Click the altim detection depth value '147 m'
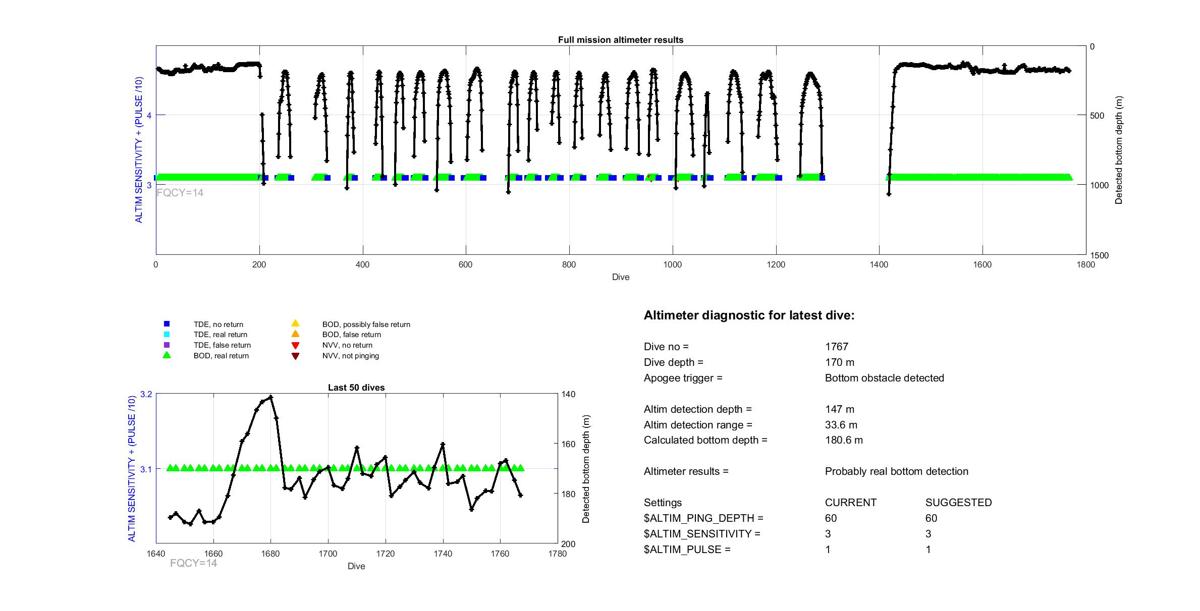1200x611 pixels. pos(840,409)
